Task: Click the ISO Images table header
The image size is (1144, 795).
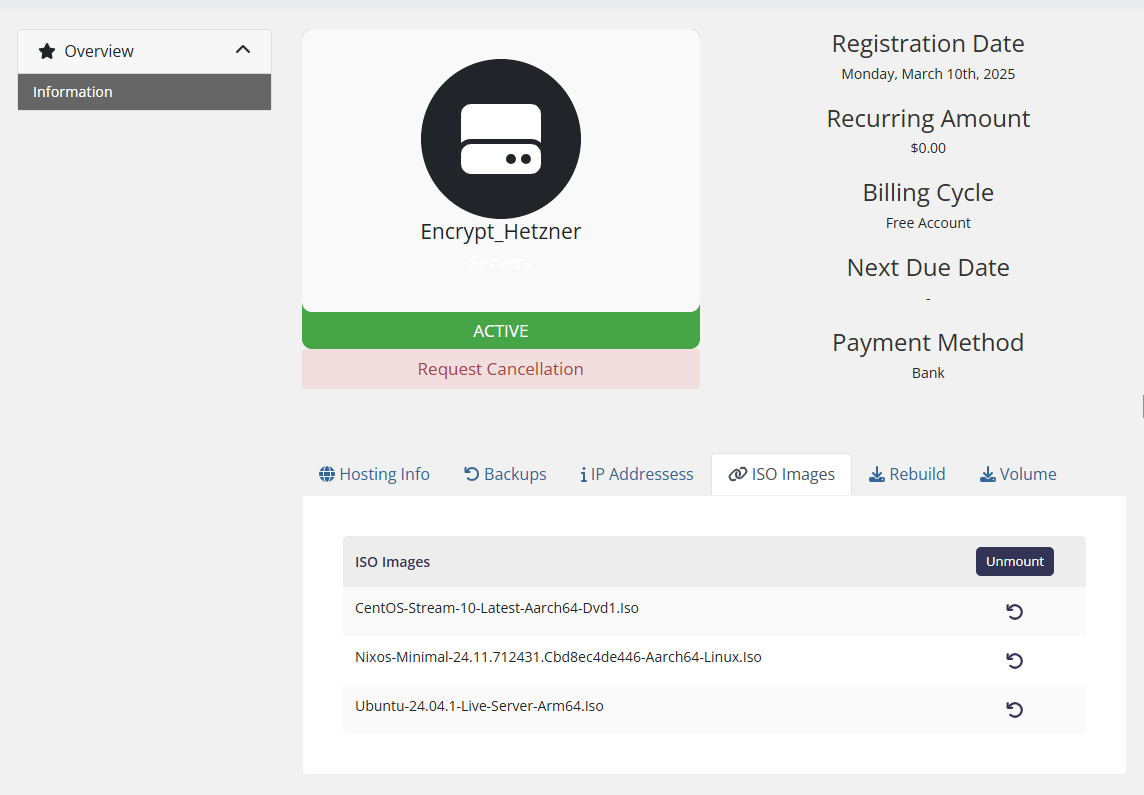Action: point(393,562)
